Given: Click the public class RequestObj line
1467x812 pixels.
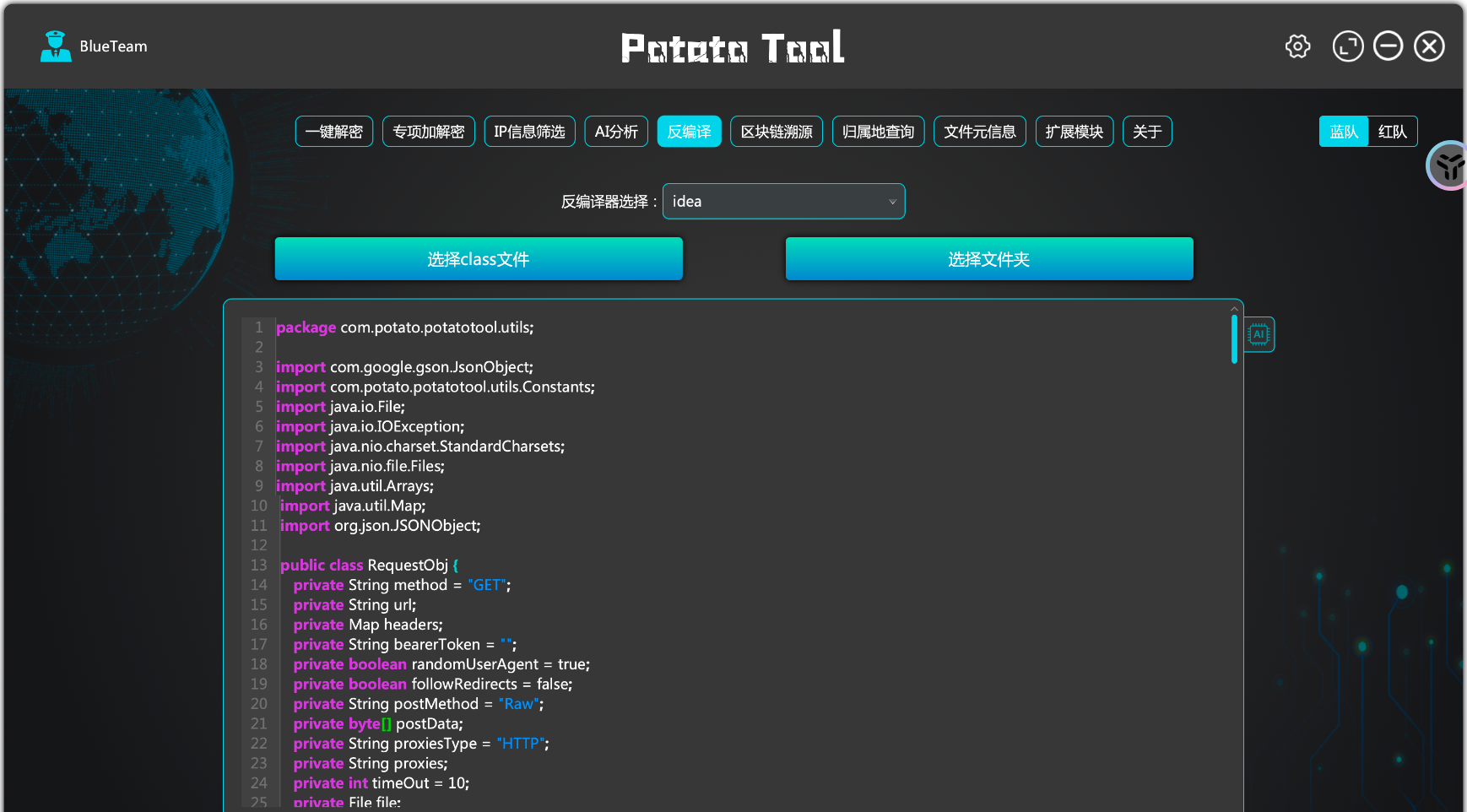Looking at the screenshot, I should pos(370,566).
